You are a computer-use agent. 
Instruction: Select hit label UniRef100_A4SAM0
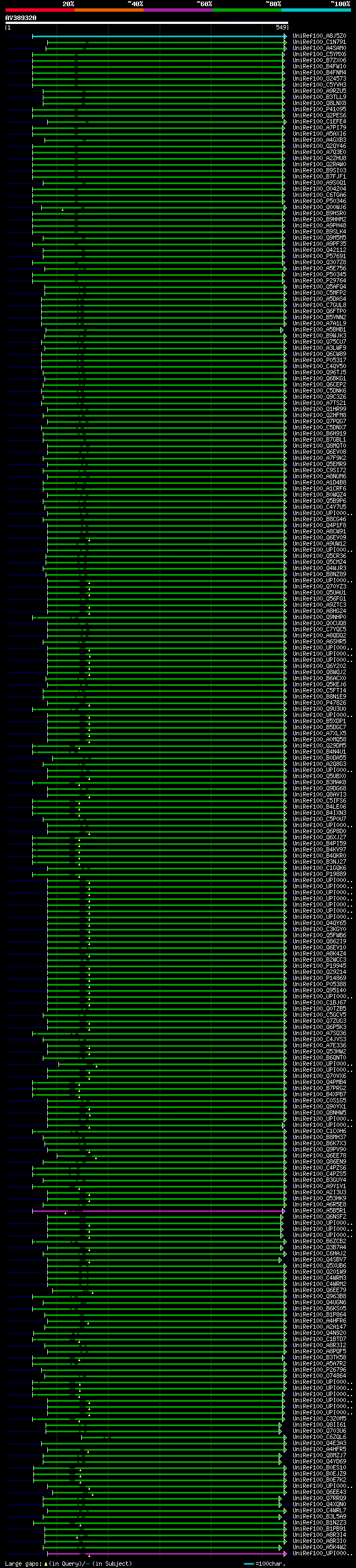tap(319, 48)
